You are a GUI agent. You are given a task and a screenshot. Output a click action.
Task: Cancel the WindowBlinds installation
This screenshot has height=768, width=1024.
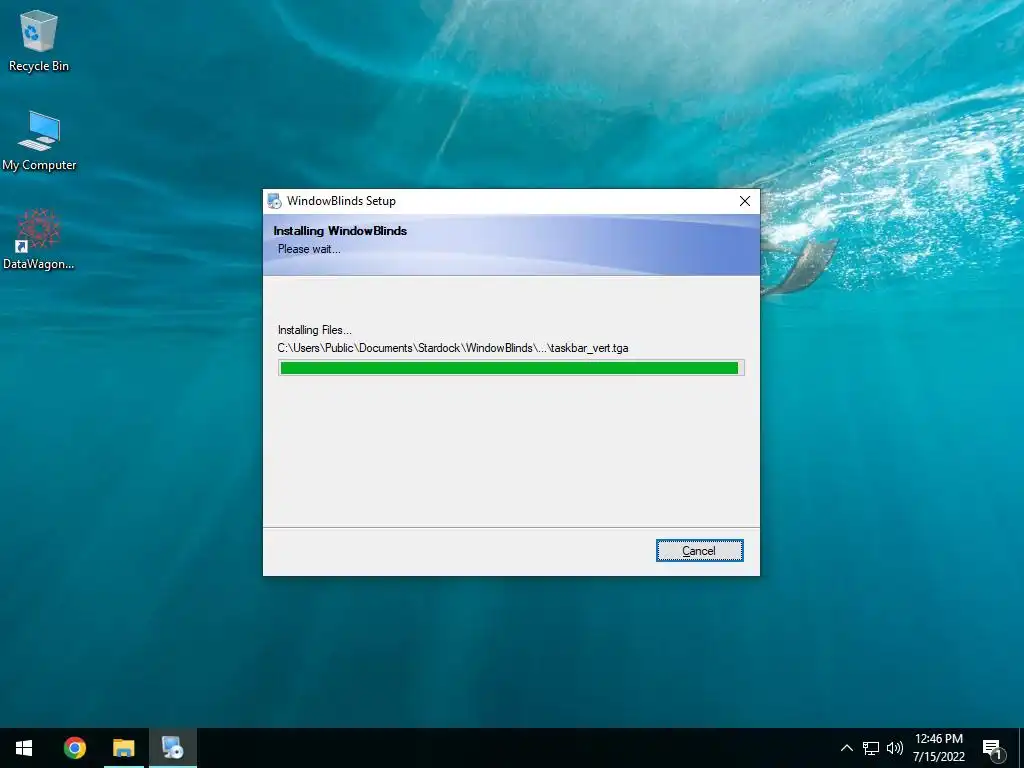699,551
